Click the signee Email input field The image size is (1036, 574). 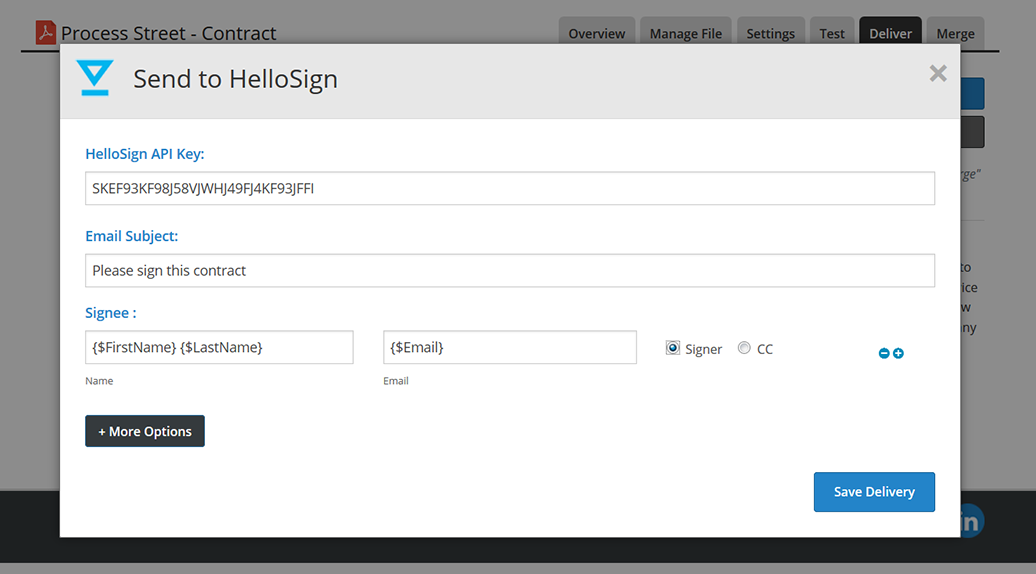click(x=510, y=347)
